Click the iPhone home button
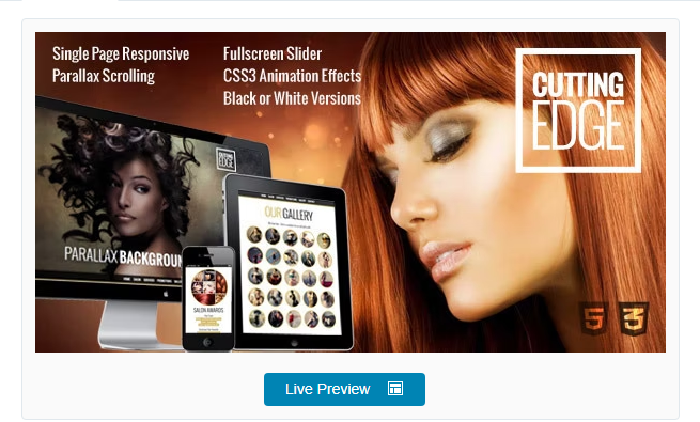 pyautogui.click(x=208, y=342)
